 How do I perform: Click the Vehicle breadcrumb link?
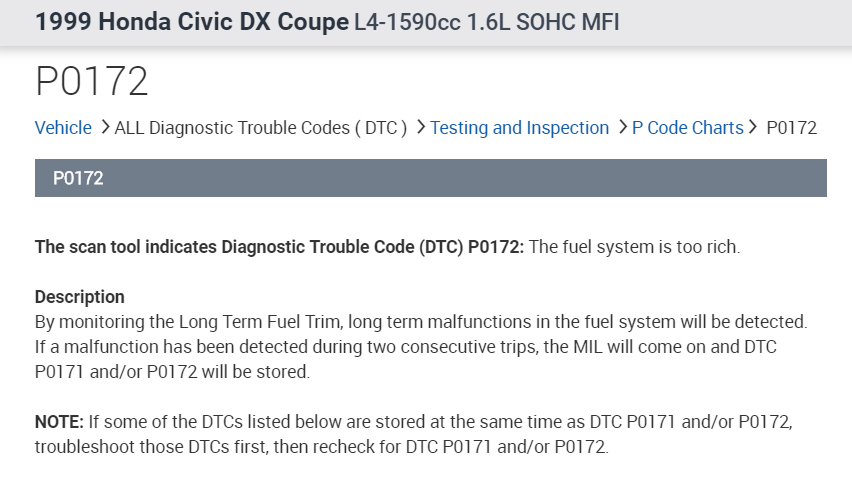[63, 128]
